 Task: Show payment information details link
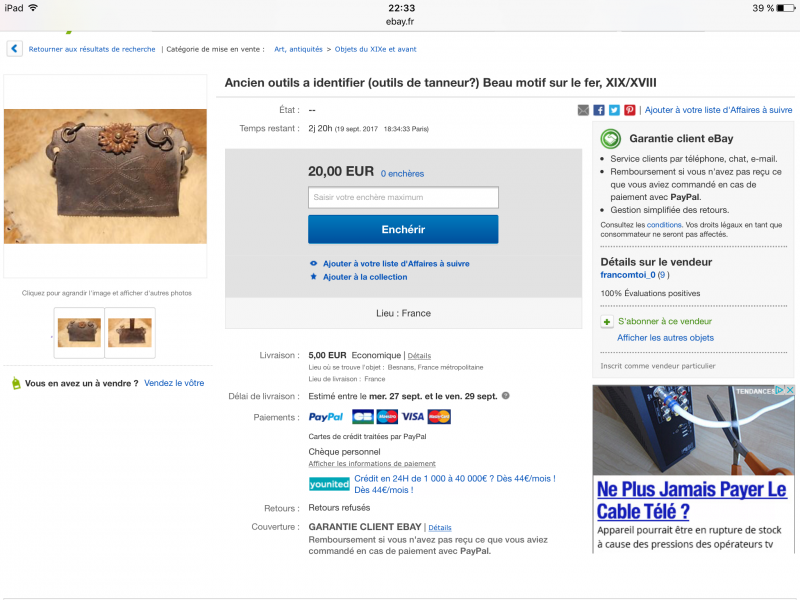pos(372,463)
